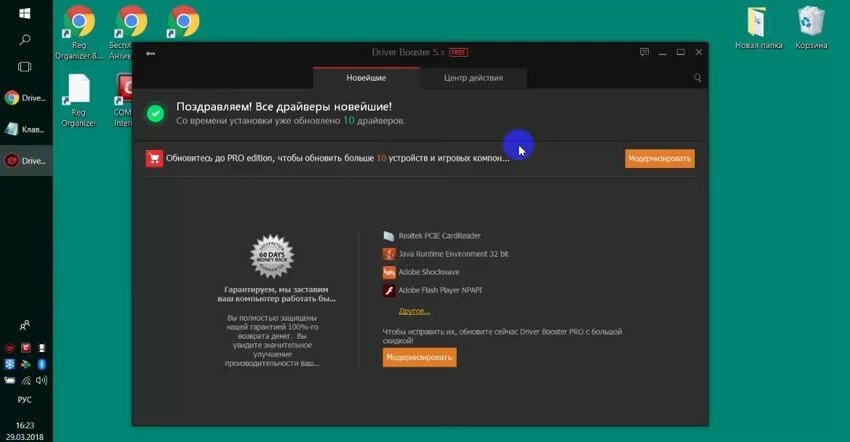Viewport: 850px width, 442px height.
Task: Open the Другое... link
Action: (414, 311)
